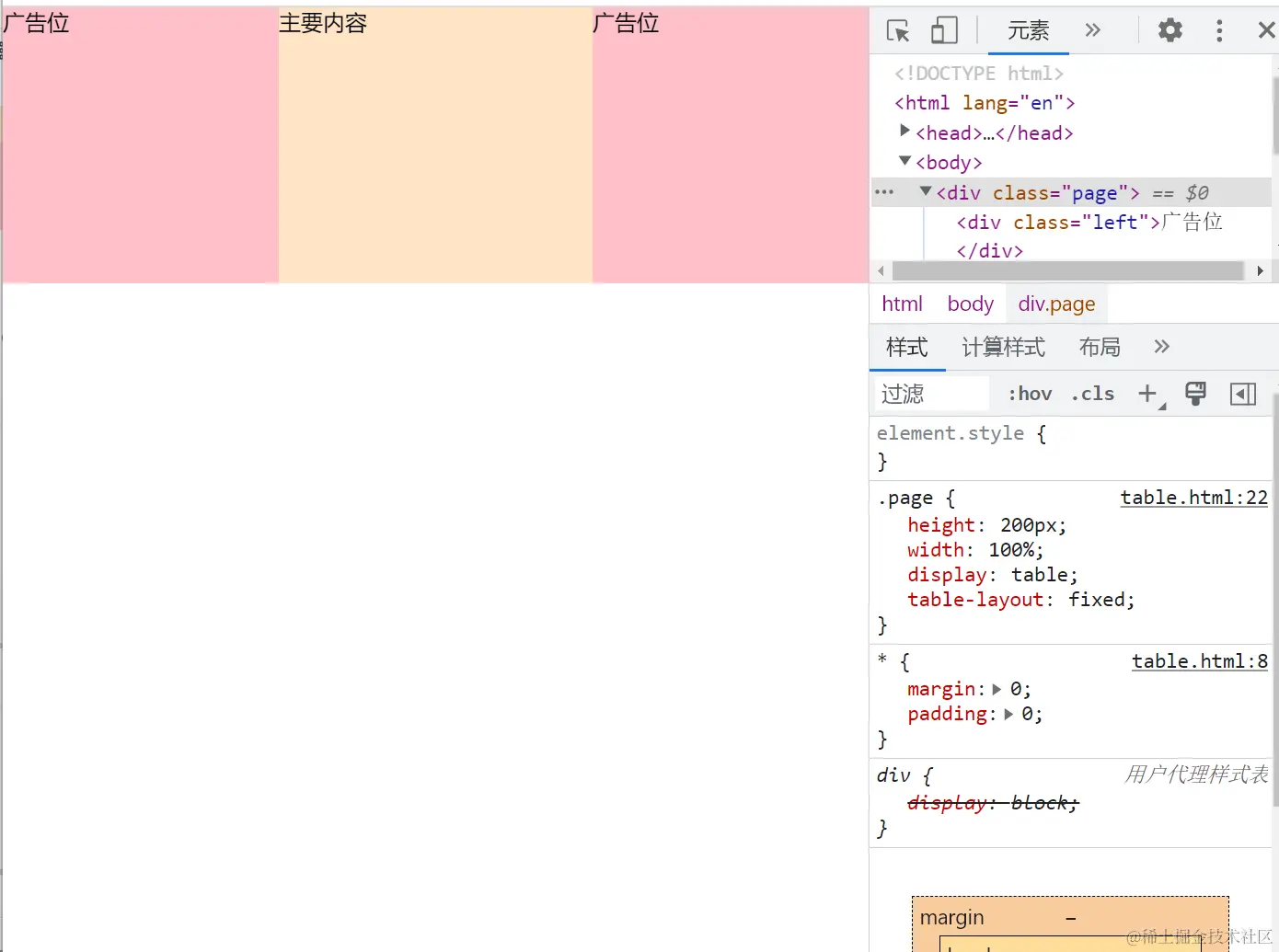The image size is (1279, 952).
Task: Switch to the 计算样式 tab
Action: (1003, 348)
